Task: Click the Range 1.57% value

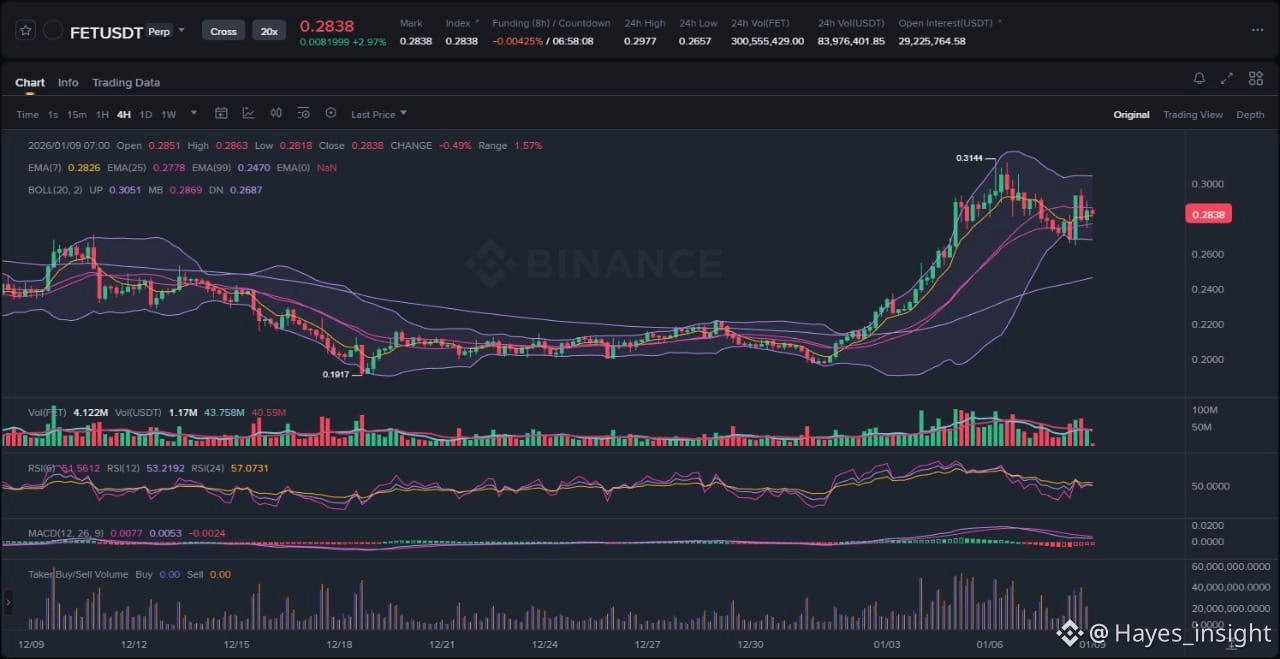Action: click(x=528, y=146)
